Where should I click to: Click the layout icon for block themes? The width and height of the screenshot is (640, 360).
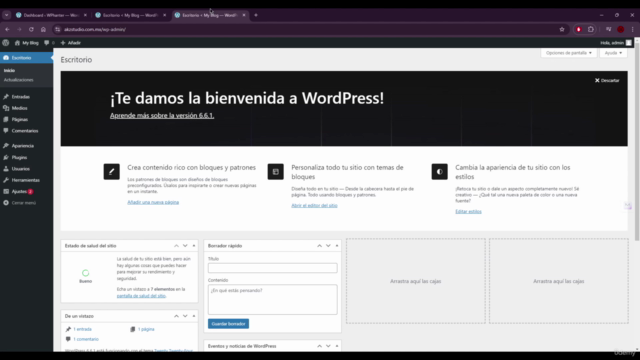[276, 171]
